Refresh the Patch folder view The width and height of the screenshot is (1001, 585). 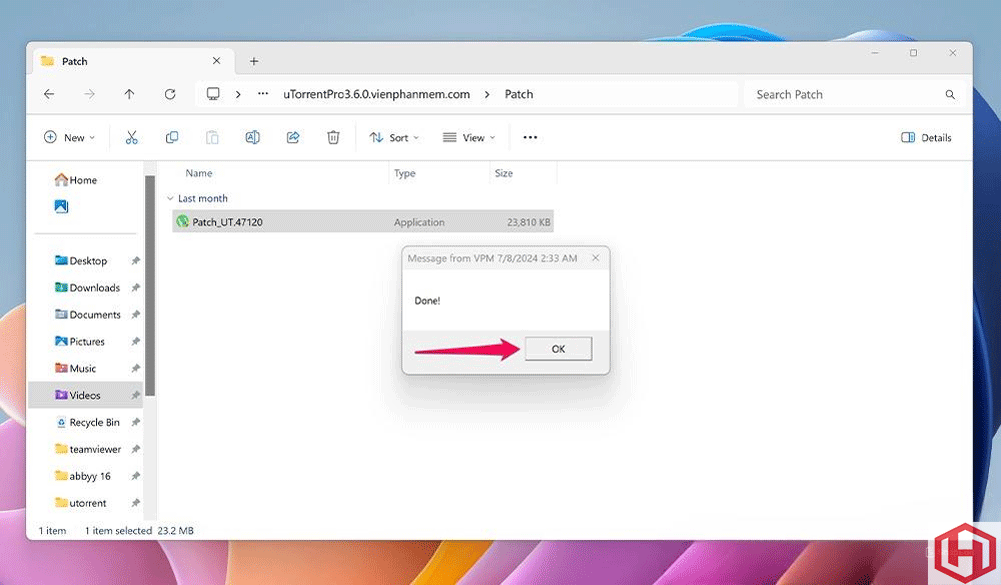(x=170, y=95)
